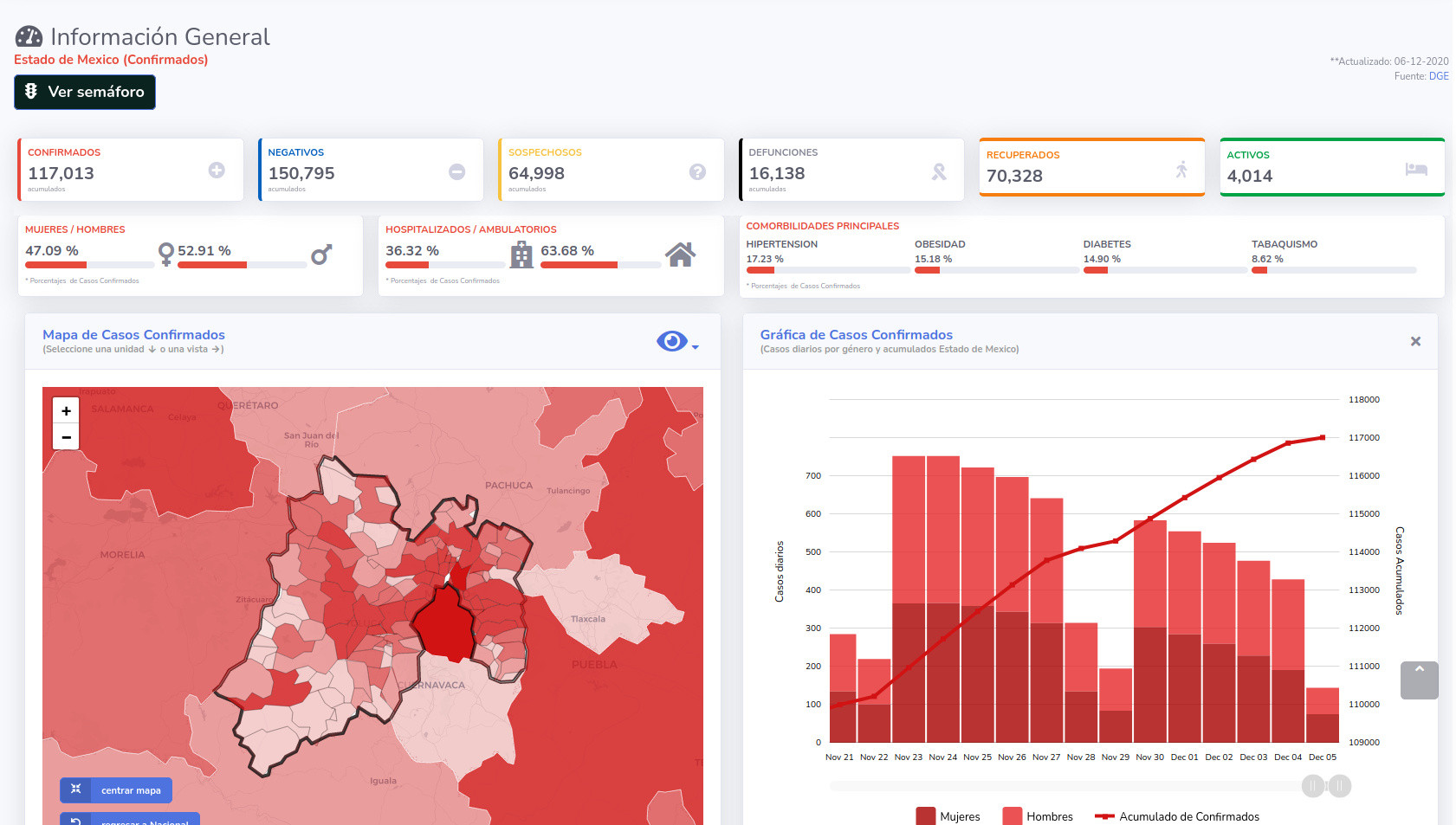Click the Diabetes 14.90 % progress bar
The image size is (1456, 825).
(x=1165, y=270)
